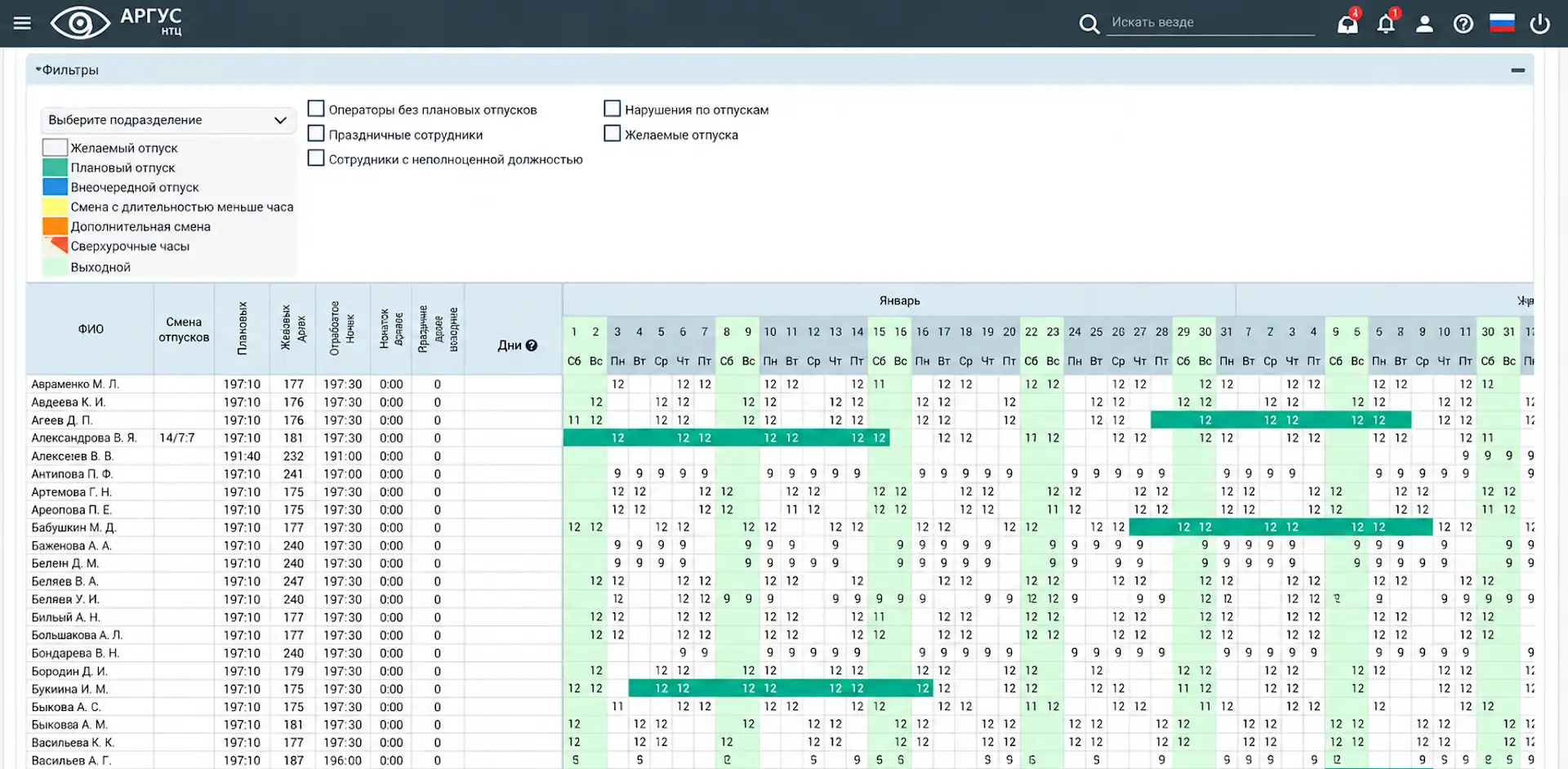
Task: Click the Выходной legend label
Action: (x=100, y=267)
